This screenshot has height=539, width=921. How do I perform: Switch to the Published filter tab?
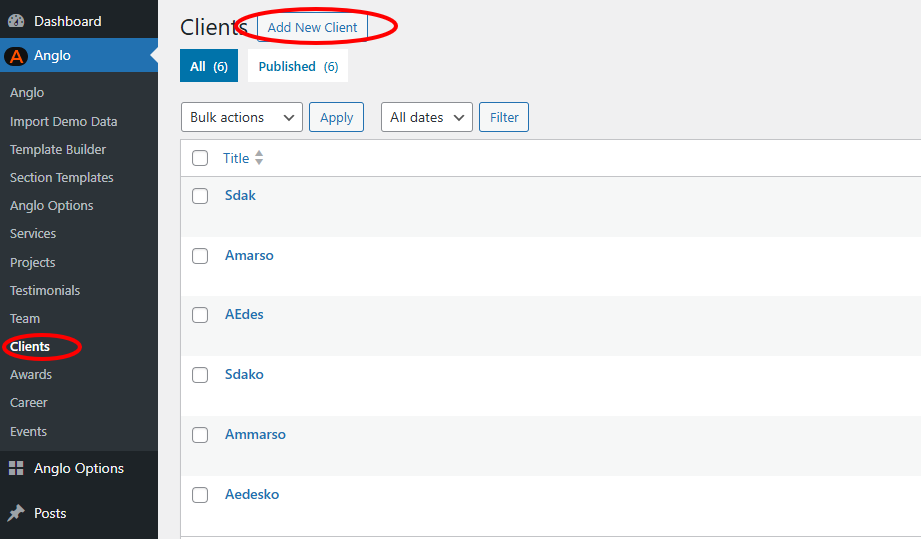click(x=297, y=66)
